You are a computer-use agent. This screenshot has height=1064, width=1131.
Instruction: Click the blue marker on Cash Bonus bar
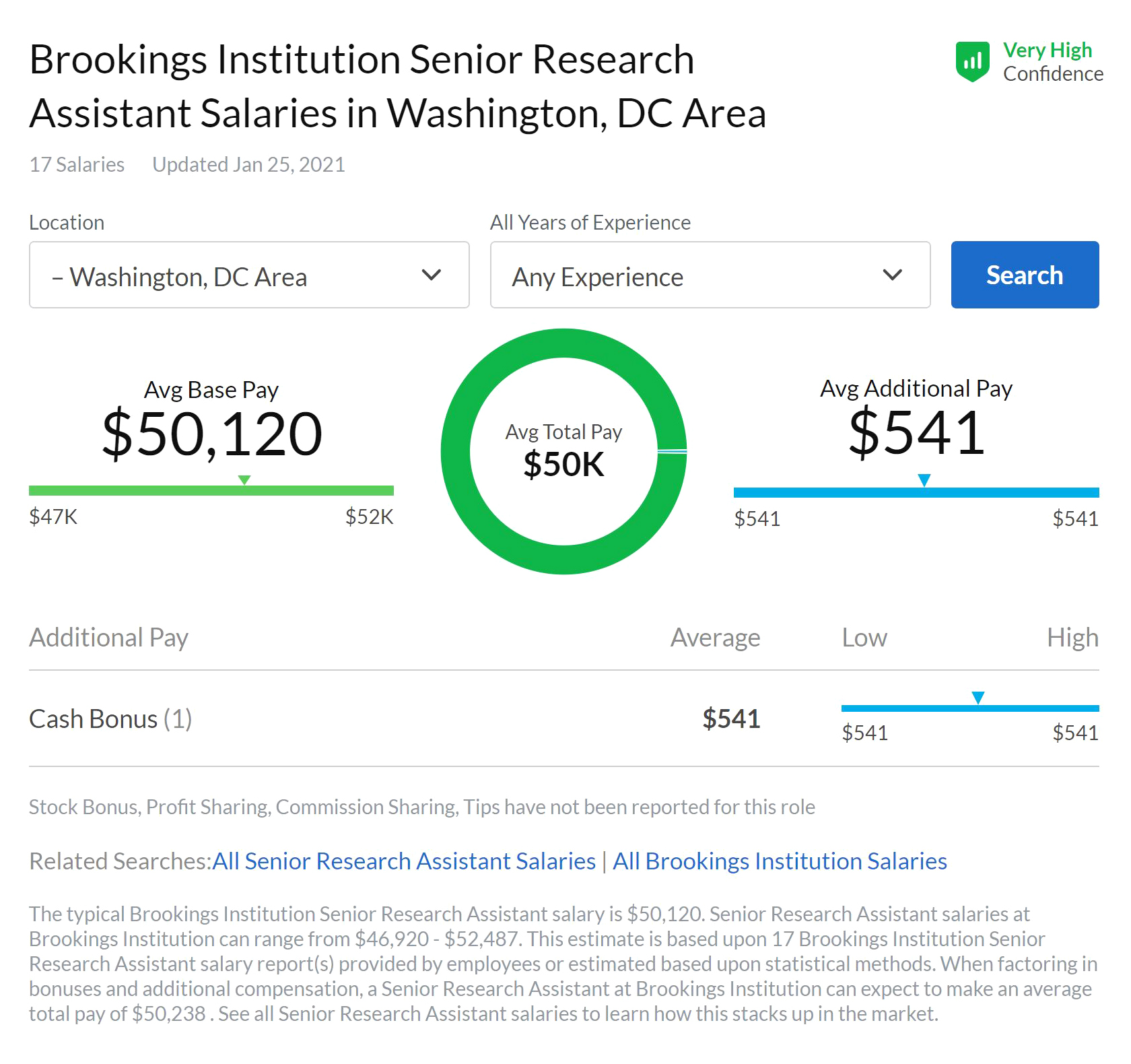click(978, 698)
